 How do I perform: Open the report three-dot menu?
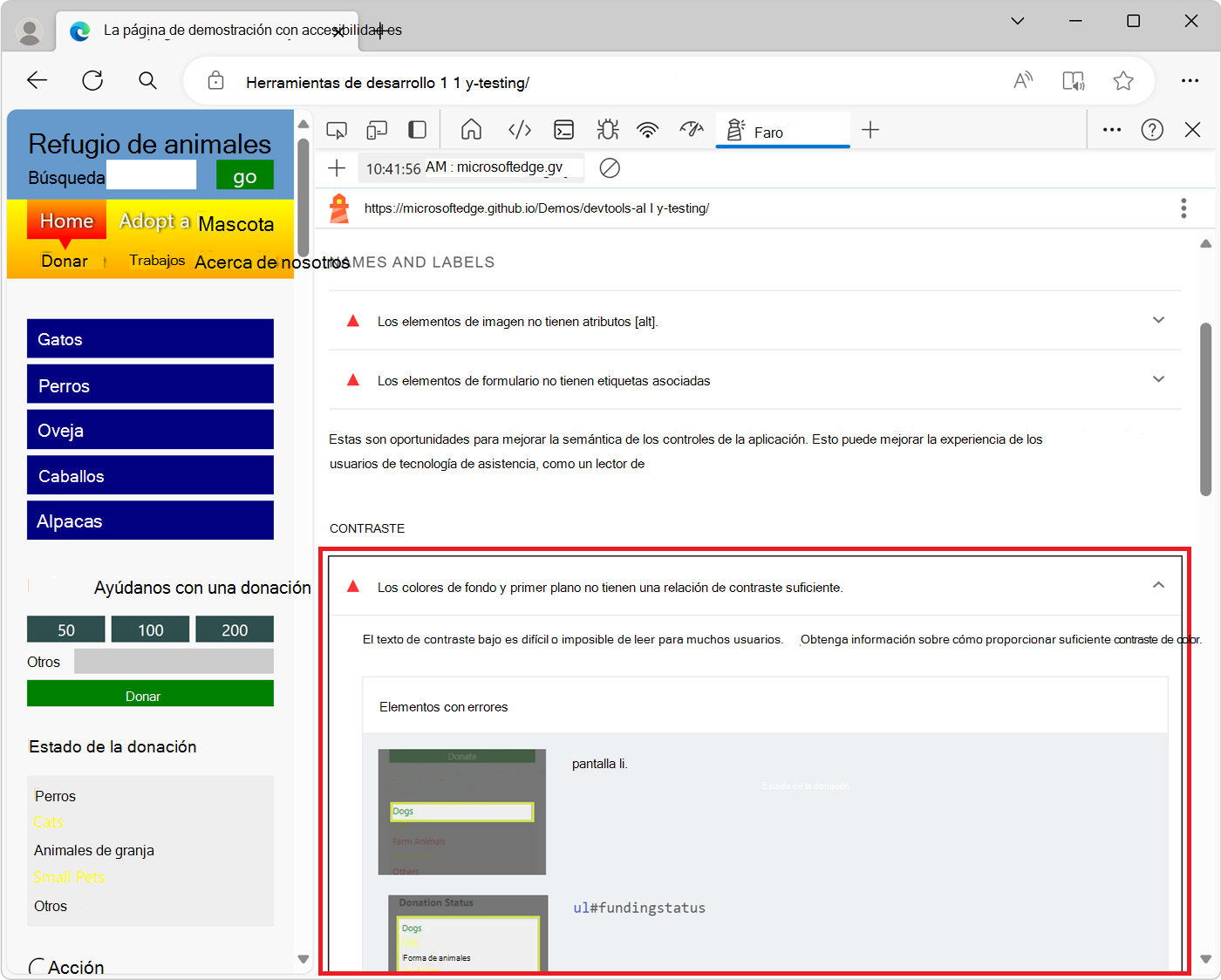click(x=1183, y=208)
